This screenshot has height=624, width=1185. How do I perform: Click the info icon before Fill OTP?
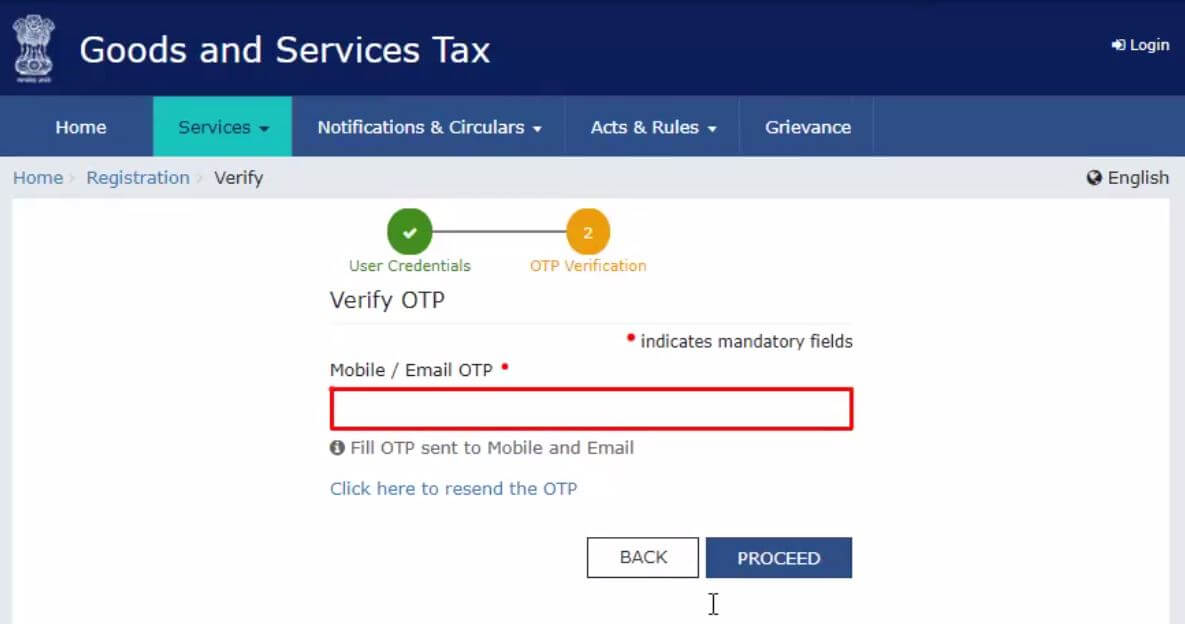[337, 448]
